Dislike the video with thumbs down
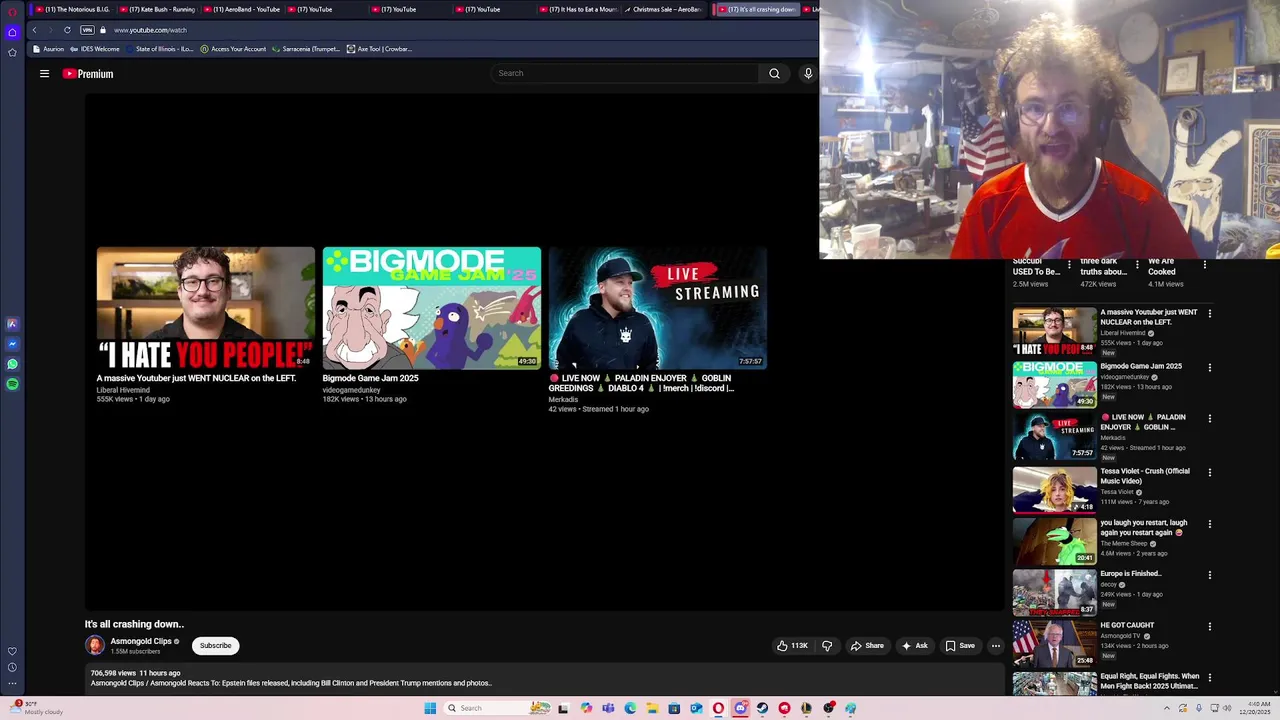 [x=827, y=646]
